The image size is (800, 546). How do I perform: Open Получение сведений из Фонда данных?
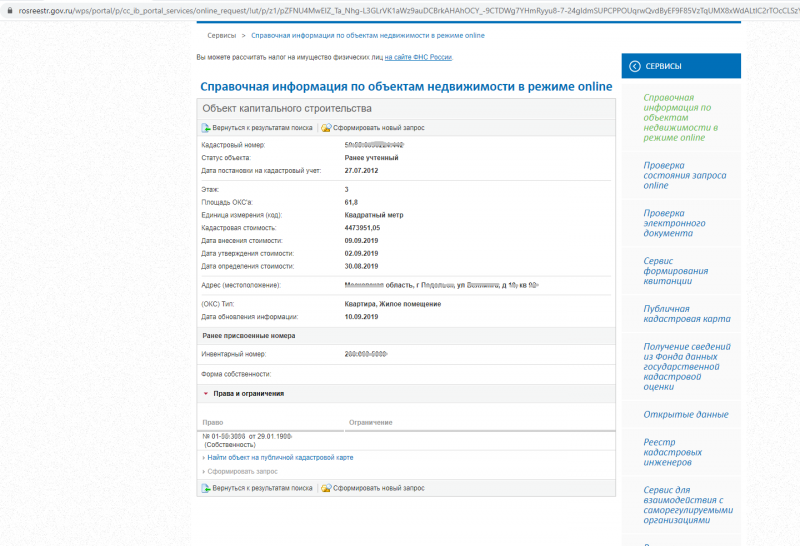[687, 366]
